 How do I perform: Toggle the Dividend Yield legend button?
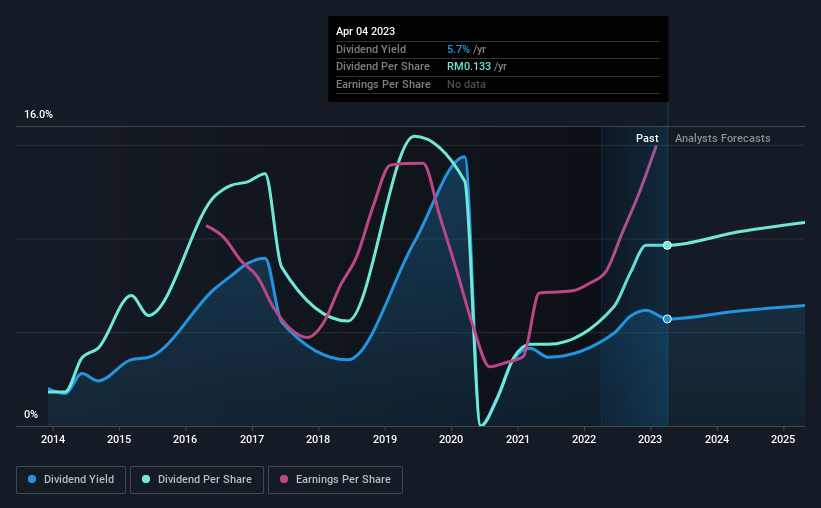pyautogui.click(x=71, y=480)
